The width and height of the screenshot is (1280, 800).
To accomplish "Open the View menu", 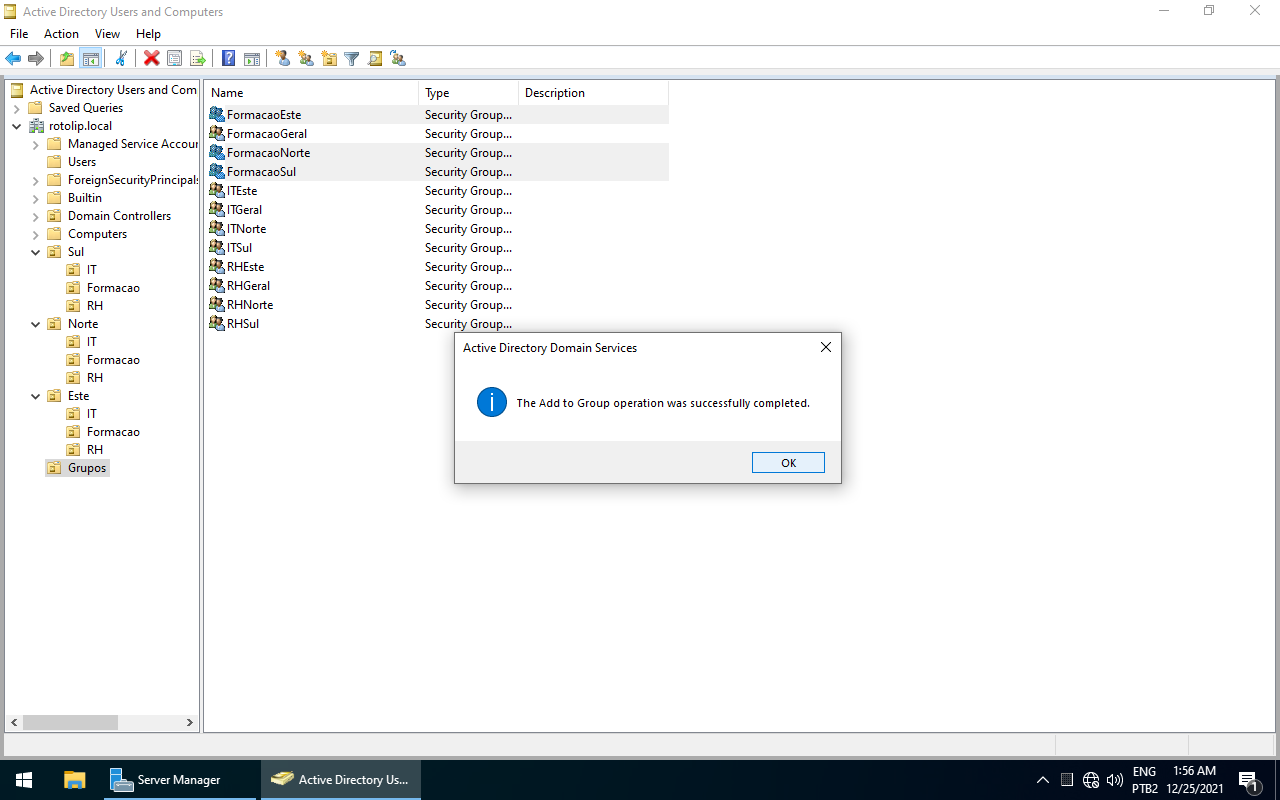I will [107, 34].
